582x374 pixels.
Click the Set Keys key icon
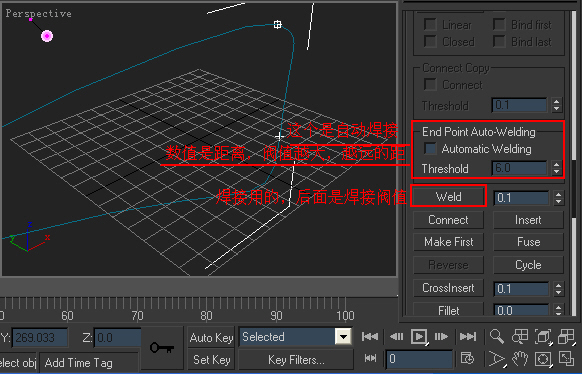point(162,348)
